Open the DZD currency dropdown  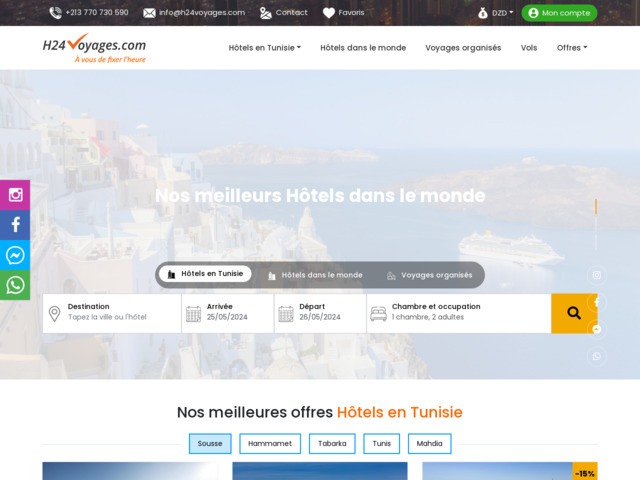496,13
